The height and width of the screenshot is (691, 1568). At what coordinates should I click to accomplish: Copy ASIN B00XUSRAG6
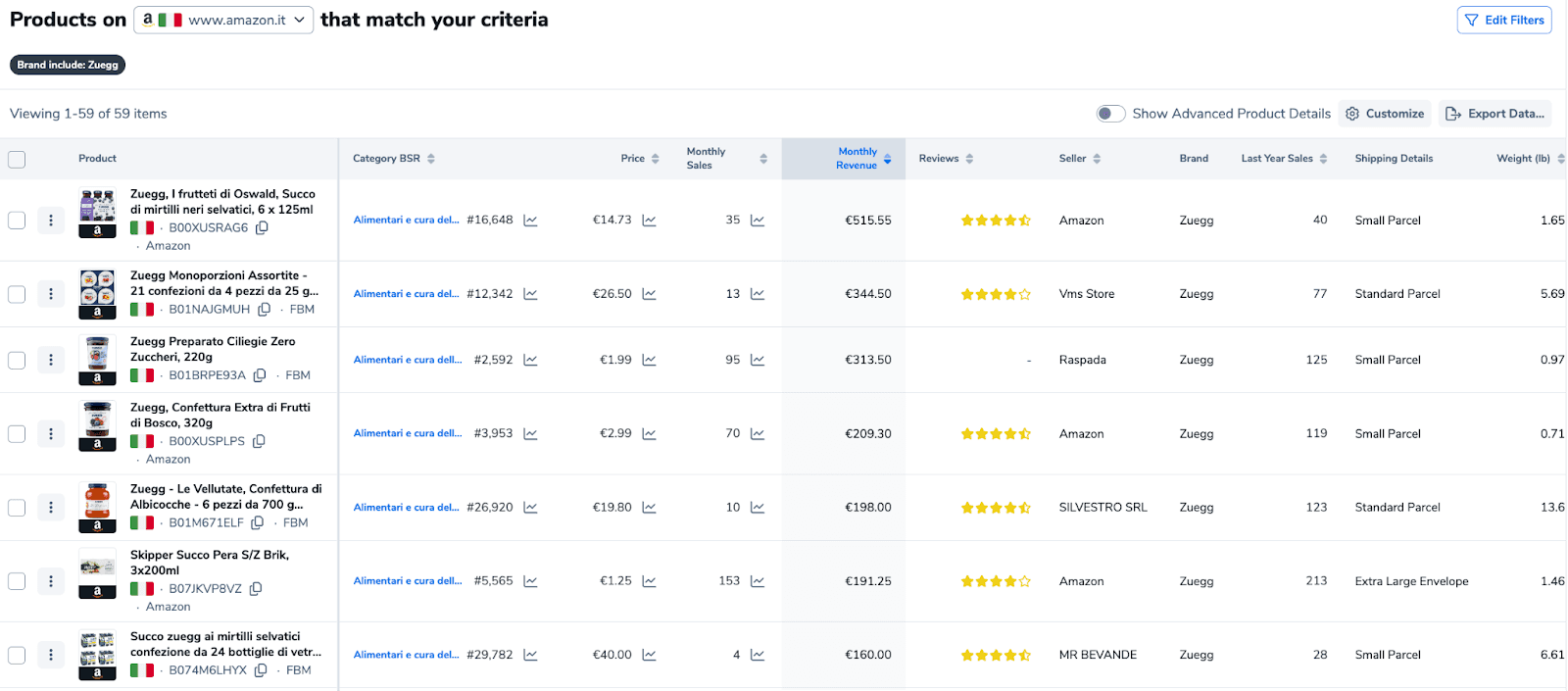pos(262,227)
